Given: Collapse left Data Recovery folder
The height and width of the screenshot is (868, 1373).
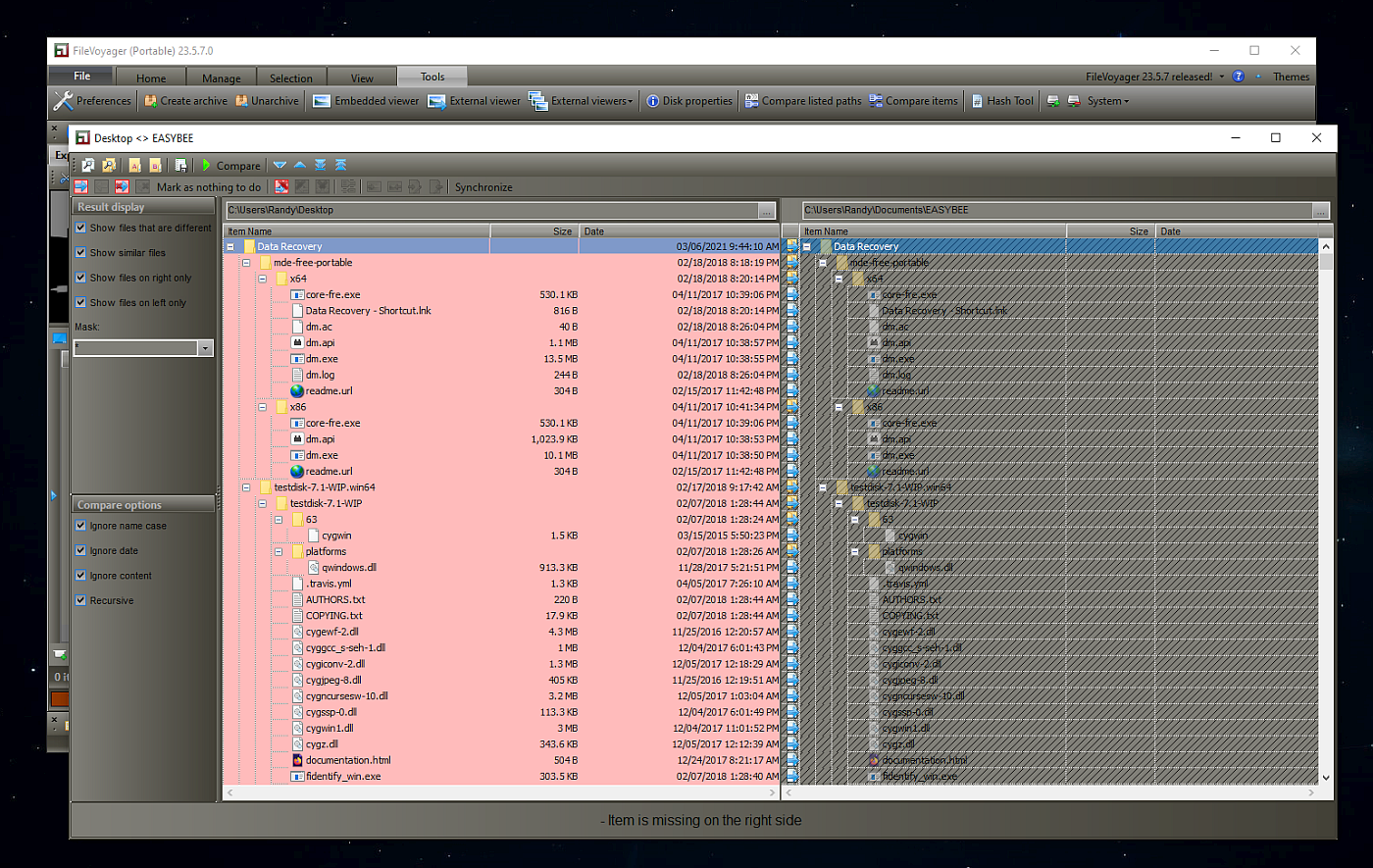Looking at the screenshot, I should (230, 247).
